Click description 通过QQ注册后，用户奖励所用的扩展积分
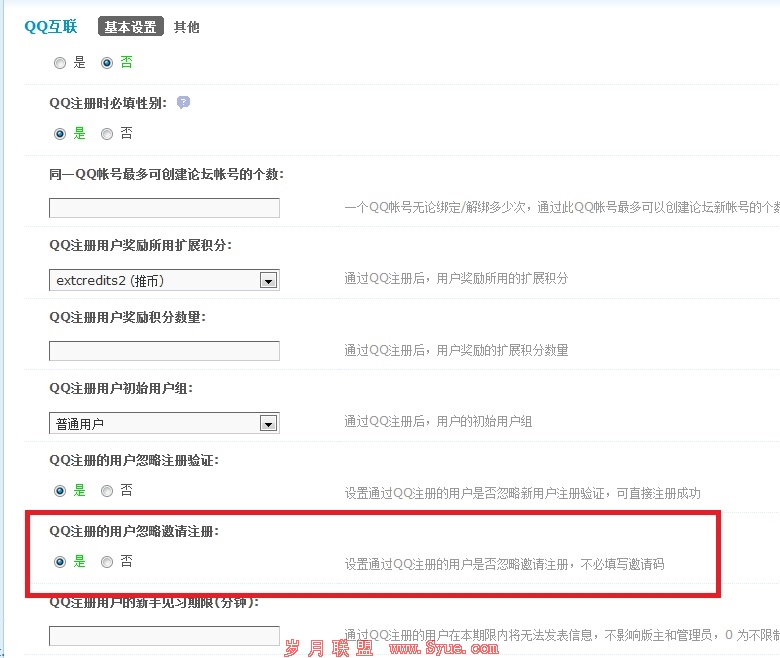This screenshot has height=658, width=780. (456, 279)
